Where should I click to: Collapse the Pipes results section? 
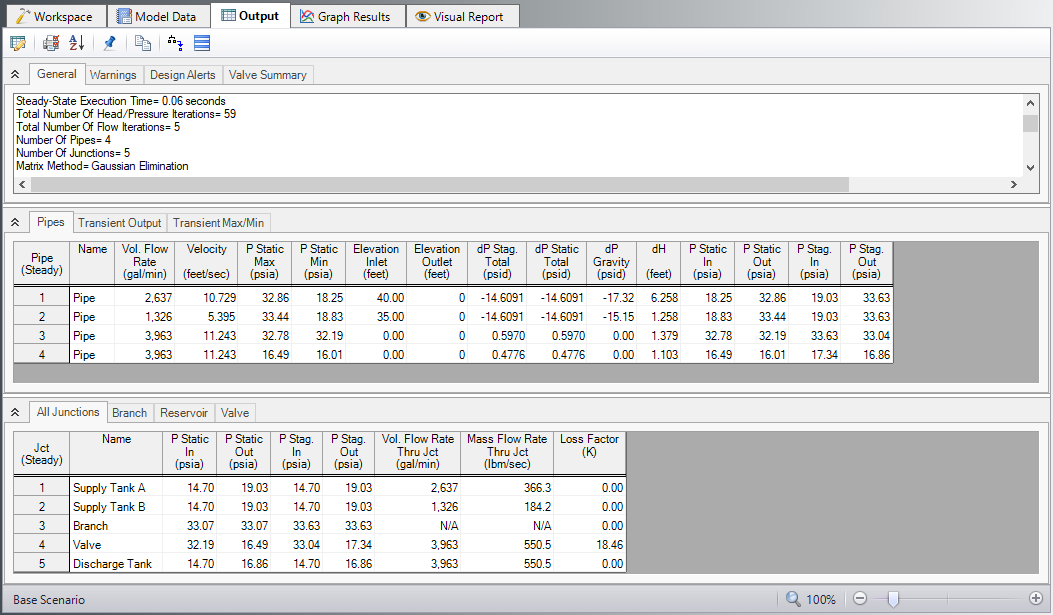[x=14, y=222]
